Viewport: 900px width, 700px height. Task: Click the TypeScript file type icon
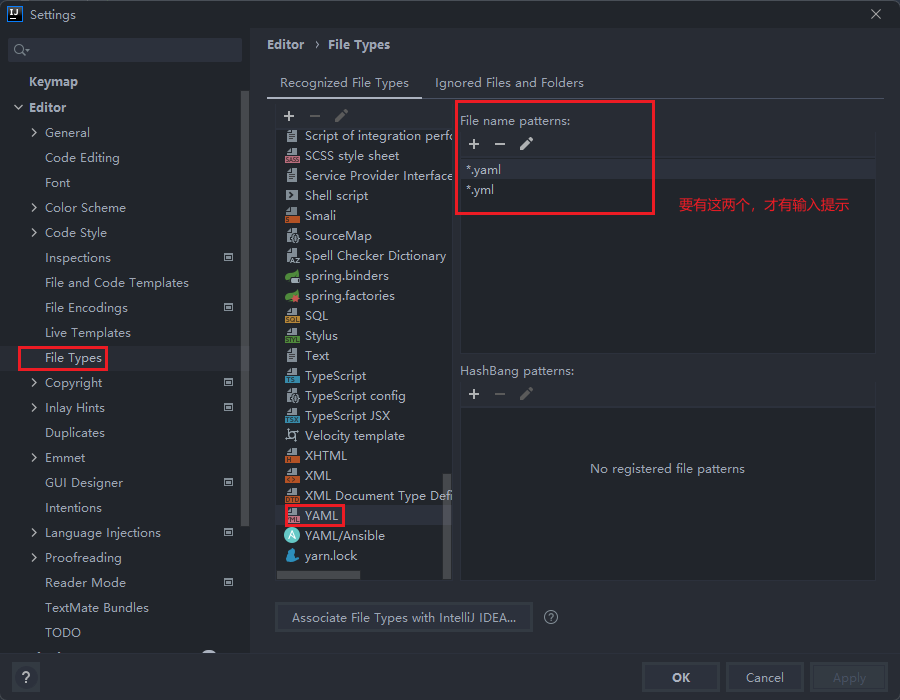point(292,376)
